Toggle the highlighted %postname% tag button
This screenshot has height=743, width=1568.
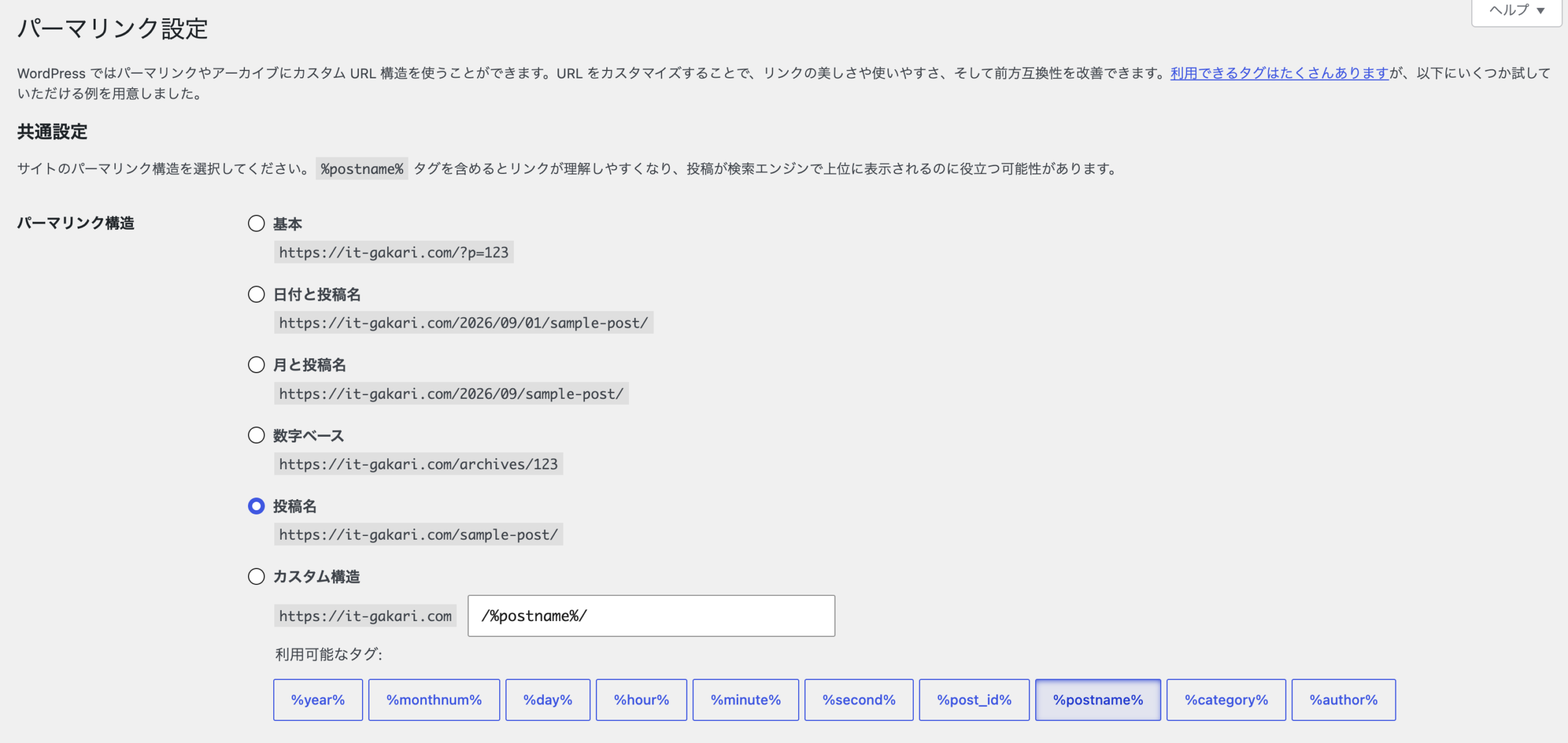(1098, 700)
